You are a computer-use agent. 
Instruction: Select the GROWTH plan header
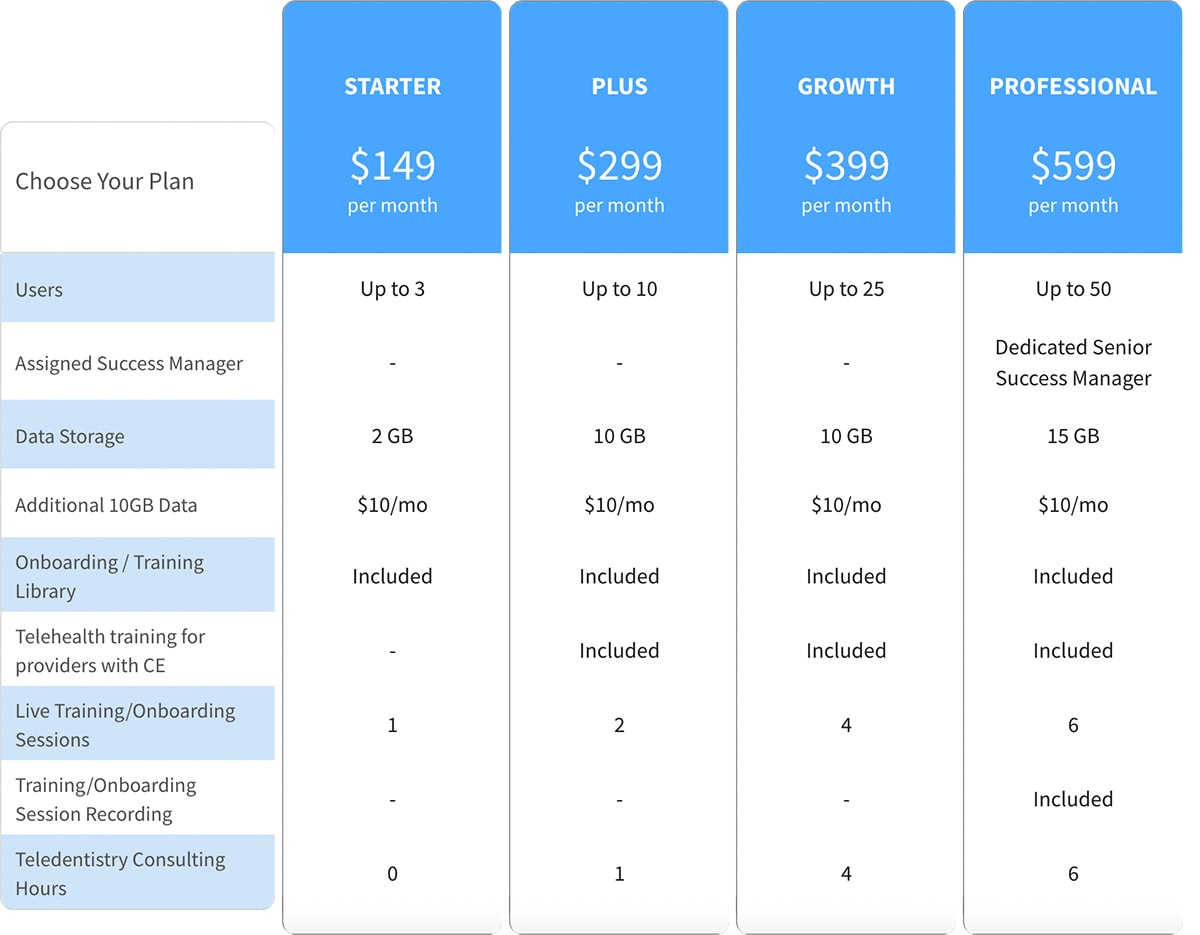point(846,86)
